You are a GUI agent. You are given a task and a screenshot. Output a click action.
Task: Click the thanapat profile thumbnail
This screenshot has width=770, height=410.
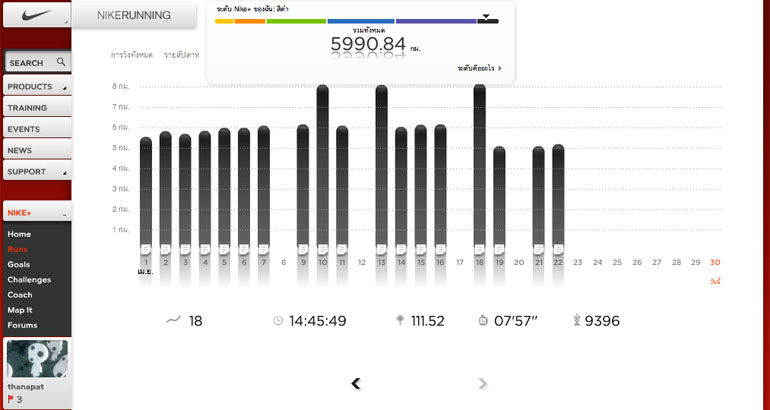pos(37,358)
